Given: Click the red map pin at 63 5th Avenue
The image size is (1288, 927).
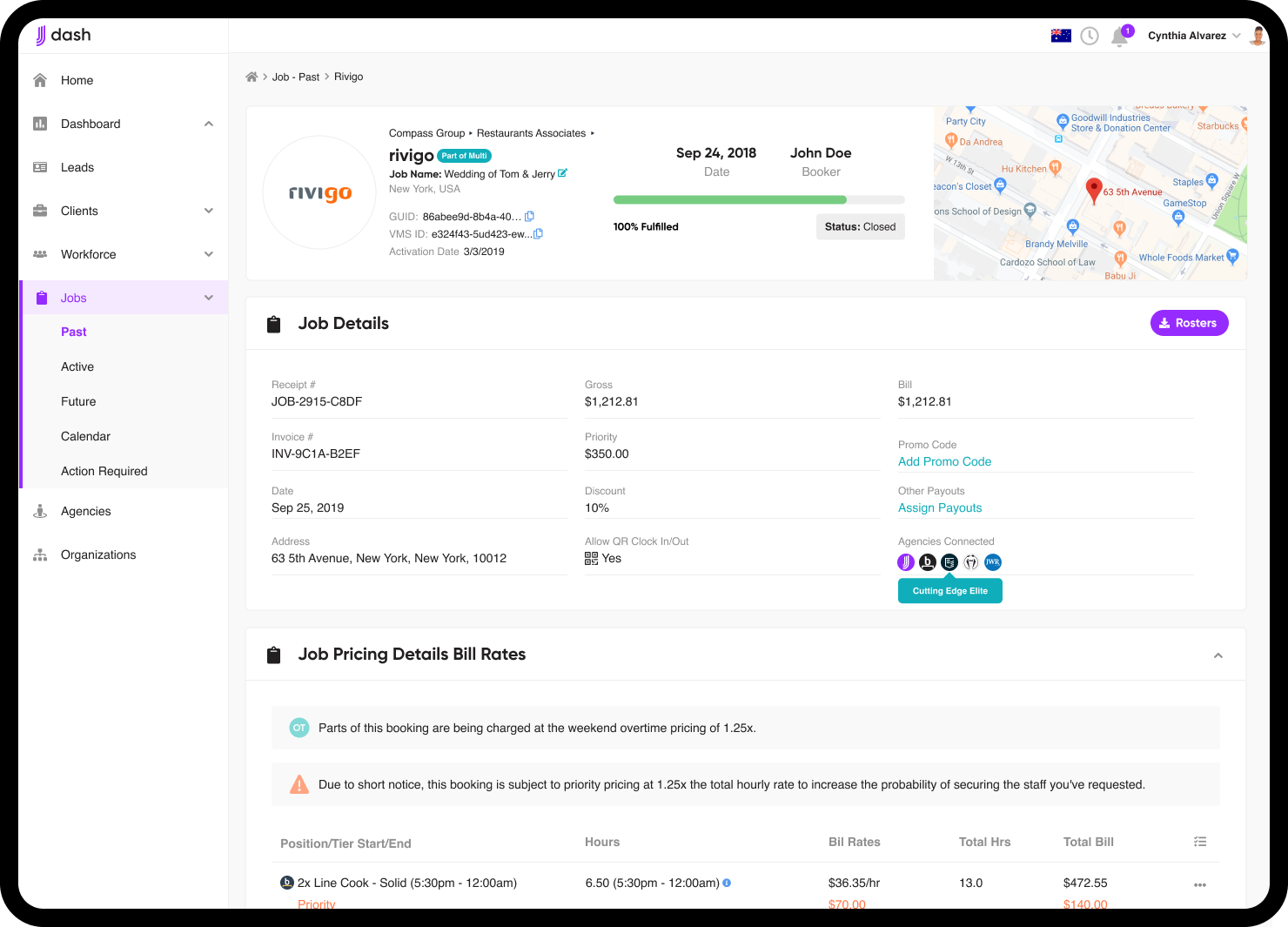Looking at the screenshot, I should [1095, 190].
